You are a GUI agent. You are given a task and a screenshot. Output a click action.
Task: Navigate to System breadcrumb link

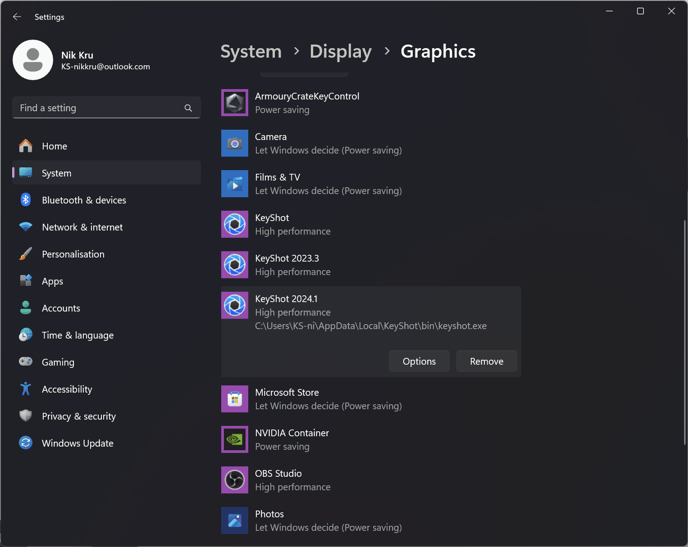(251, 52)
